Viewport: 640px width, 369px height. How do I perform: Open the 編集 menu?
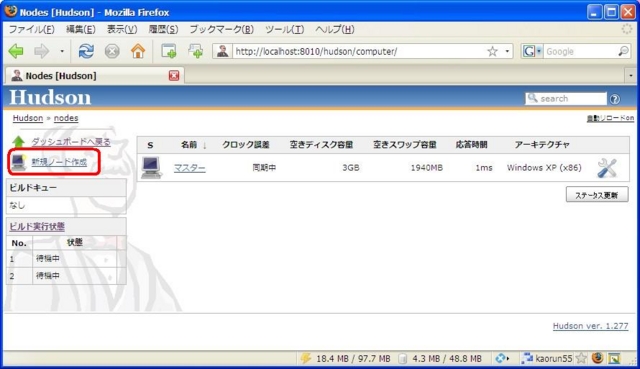coord(81,29)
